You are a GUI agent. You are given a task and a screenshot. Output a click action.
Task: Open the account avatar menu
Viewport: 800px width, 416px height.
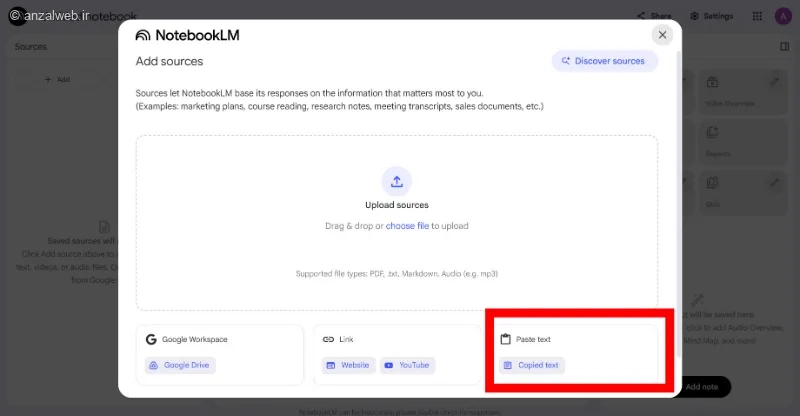(x=783, y=16)
